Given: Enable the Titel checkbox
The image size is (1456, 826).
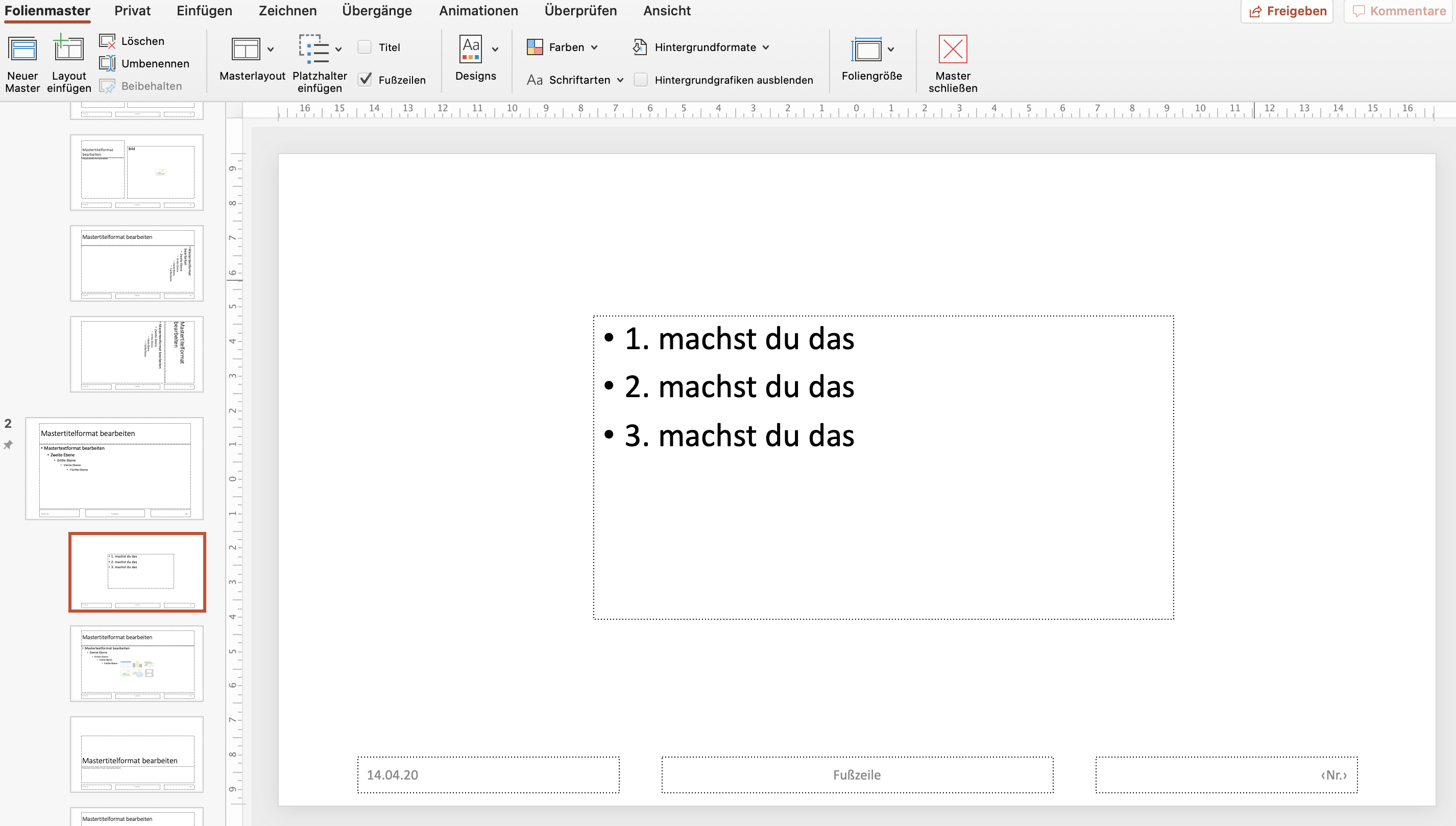Looking at the screenshot, I should click(x=365, y=47).
